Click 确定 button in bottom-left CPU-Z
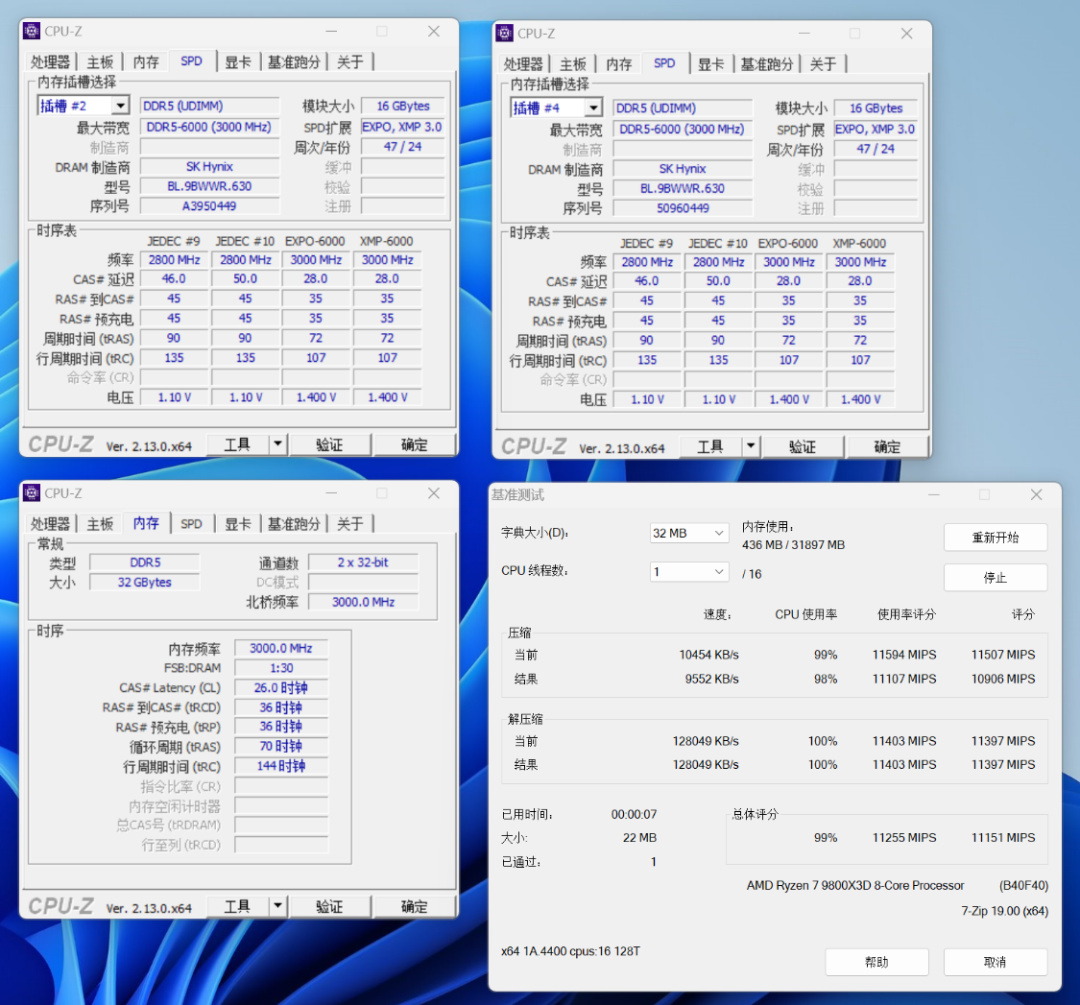This screenshot has width=1080, height=1005. [415, 906]
